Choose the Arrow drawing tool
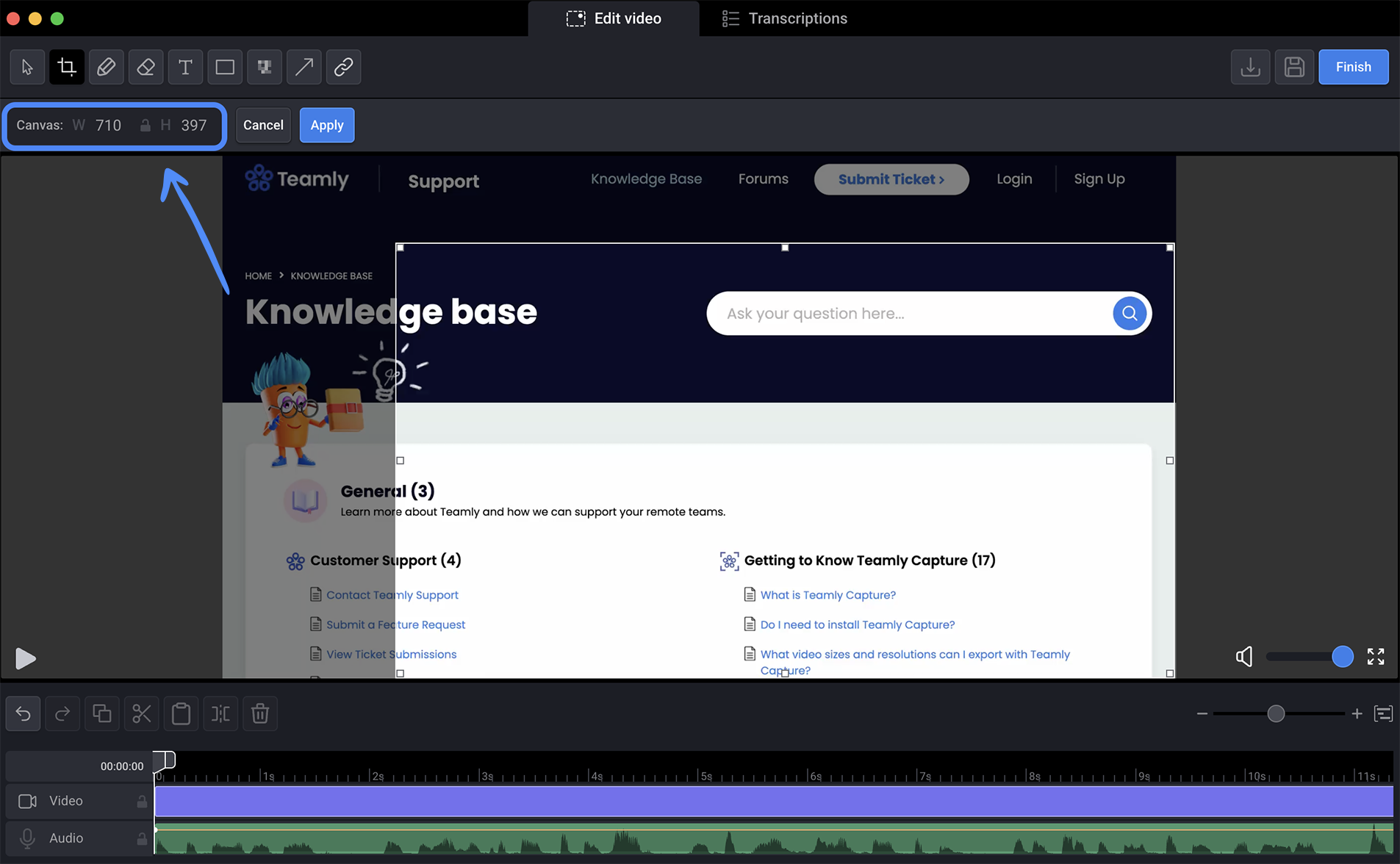Screen dimensions: 1400x864 click(x=304, y=67)
